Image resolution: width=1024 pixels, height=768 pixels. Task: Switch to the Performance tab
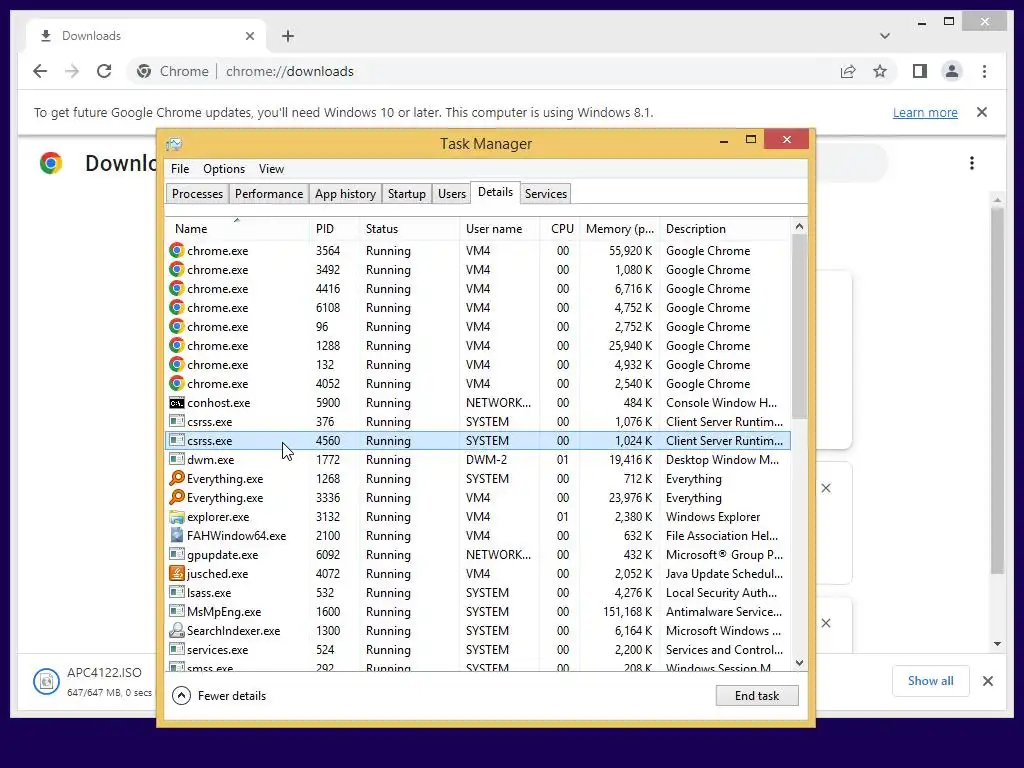tap(269, 194)
